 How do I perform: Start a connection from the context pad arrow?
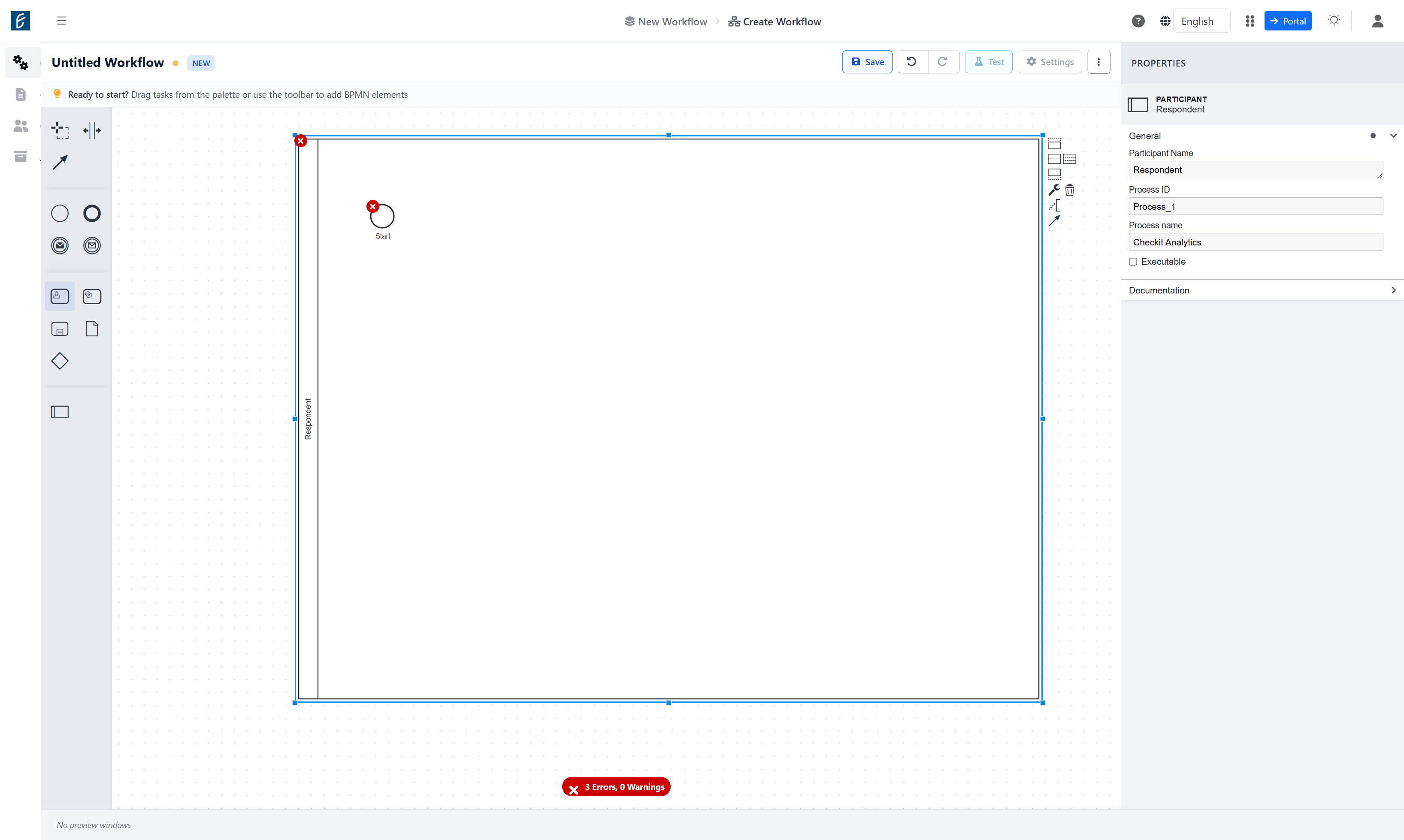[x=1054, y=221]
